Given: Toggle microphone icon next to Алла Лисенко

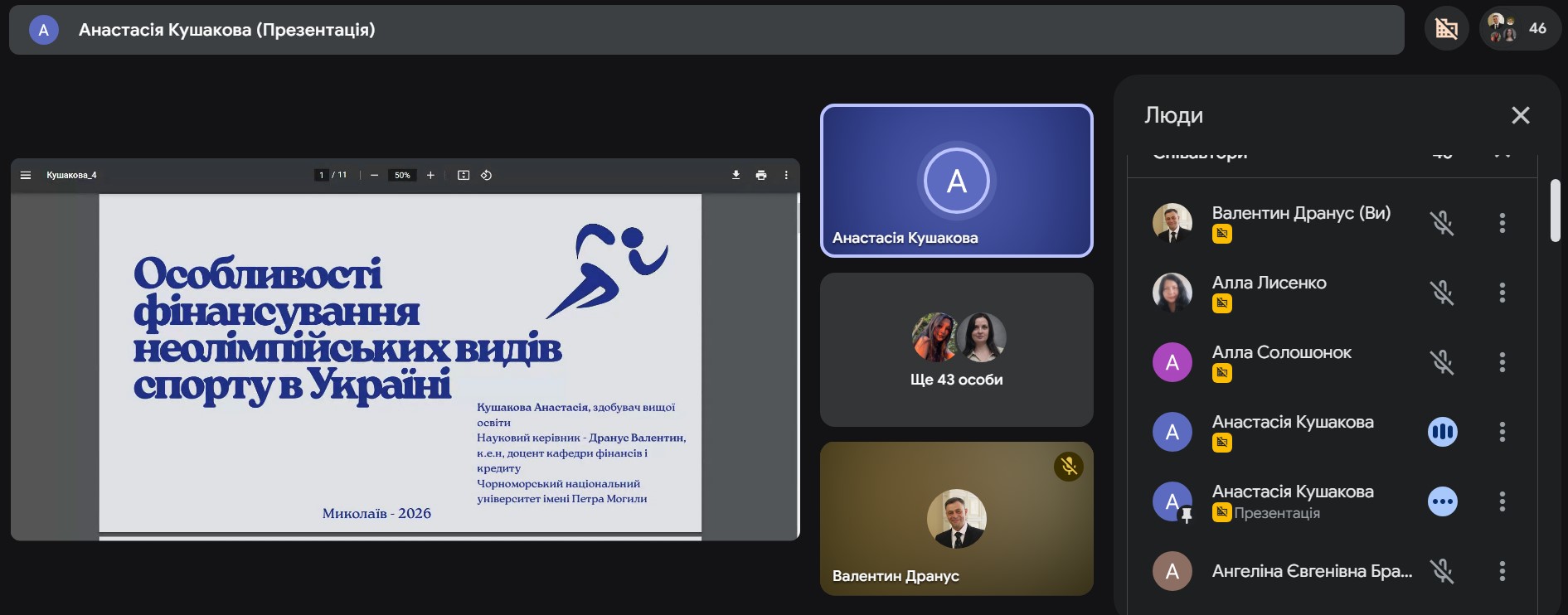Looking at the screenshot, I should (x=1442, y=293).
